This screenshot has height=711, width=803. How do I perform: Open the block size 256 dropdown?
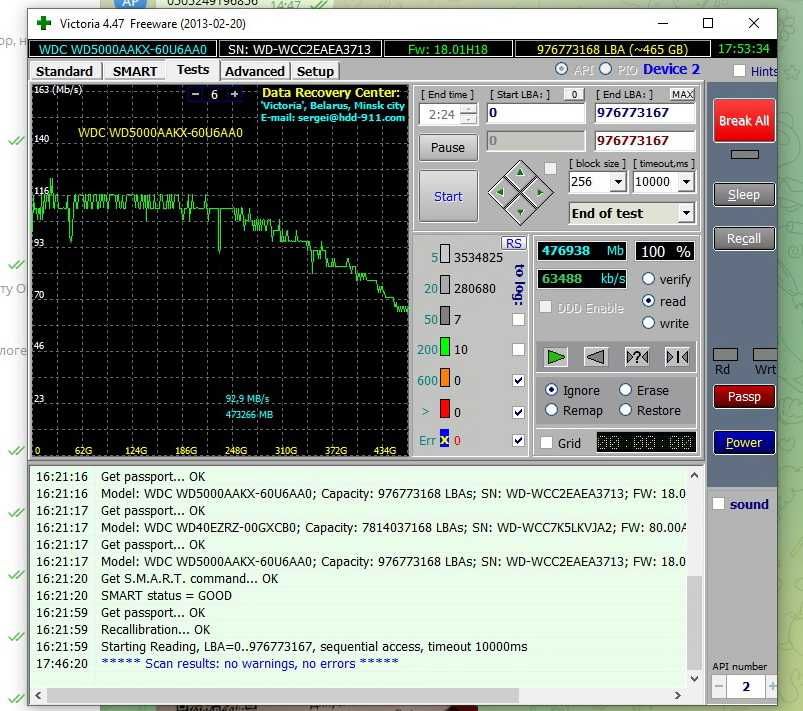[619, 182]
